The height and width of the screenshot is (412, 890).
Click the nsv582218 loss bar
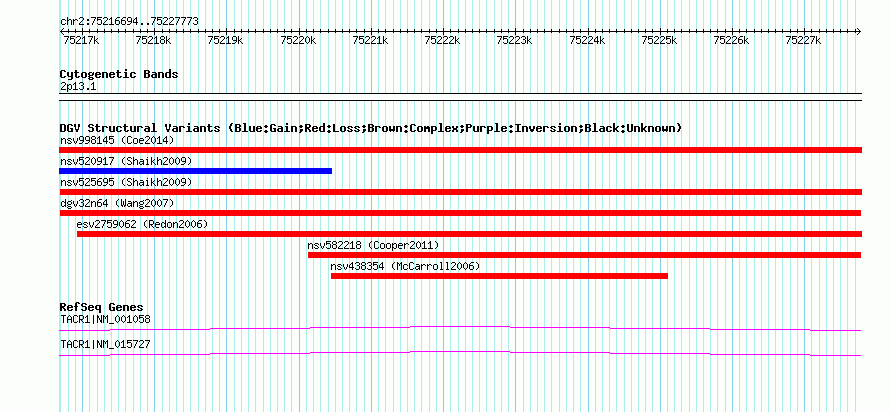[x=585, y=255]
